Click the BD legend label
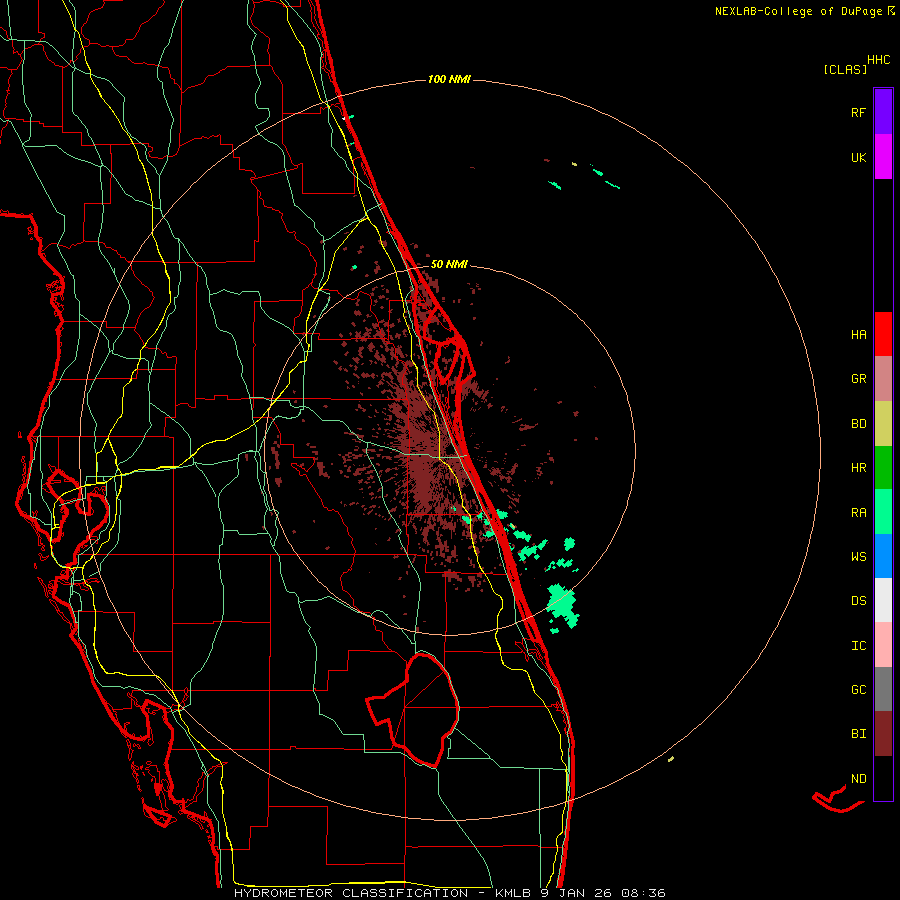This screenshot has height=900, width=900. point(858,424)
